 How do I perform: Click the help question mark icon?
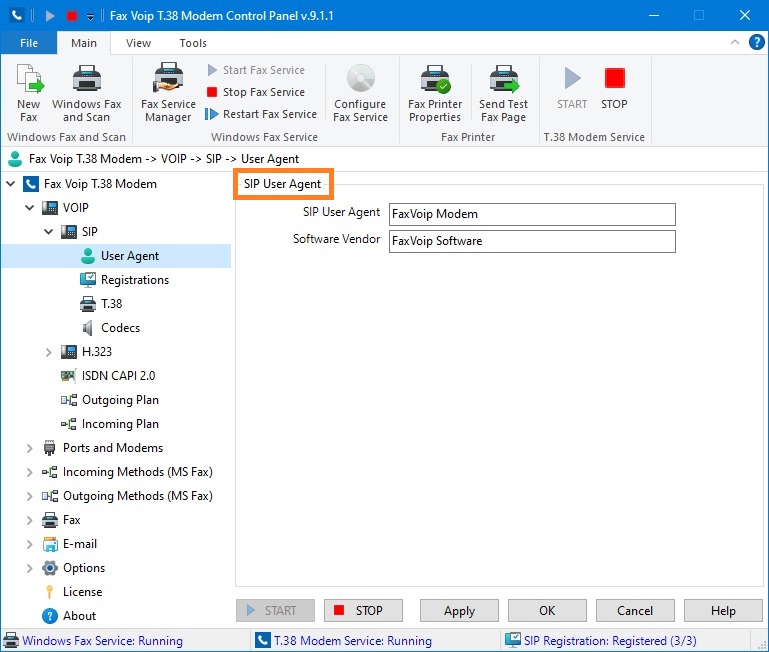click(x=756, y=42)
